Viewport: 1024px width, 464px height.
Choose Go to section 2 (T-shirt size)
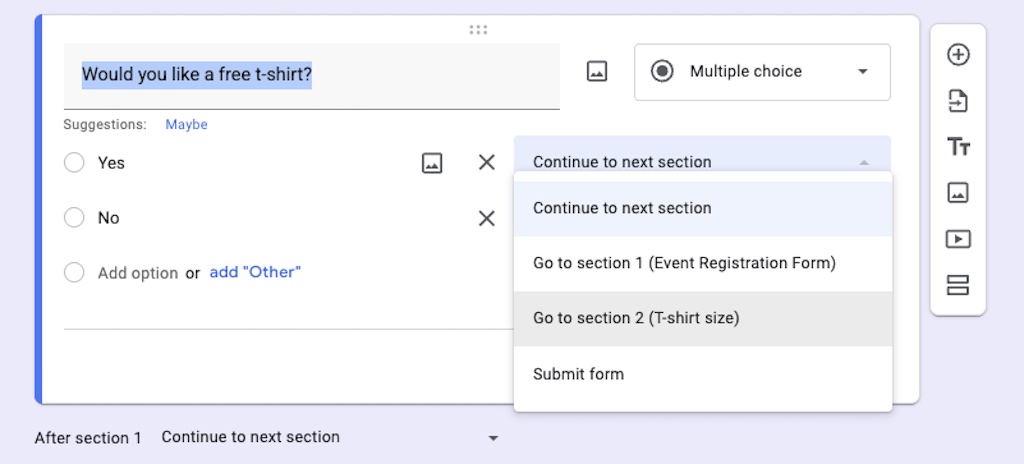(703, 318)
